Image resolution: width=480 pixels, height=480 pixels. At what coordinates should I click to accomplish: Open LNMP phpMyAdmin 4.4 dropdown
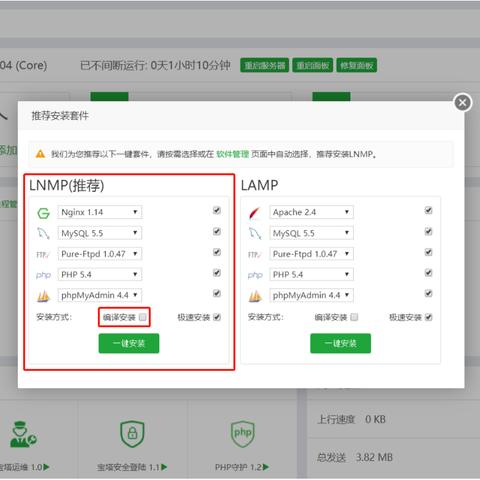100,295
